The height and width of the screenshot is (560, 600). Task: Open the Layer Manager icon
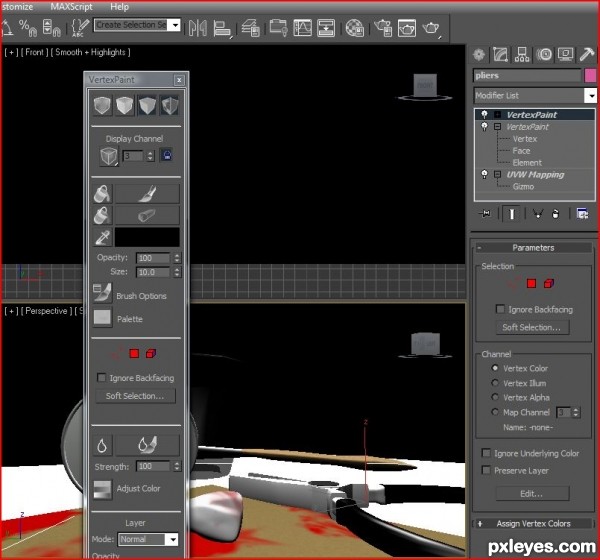click(251, 28)
